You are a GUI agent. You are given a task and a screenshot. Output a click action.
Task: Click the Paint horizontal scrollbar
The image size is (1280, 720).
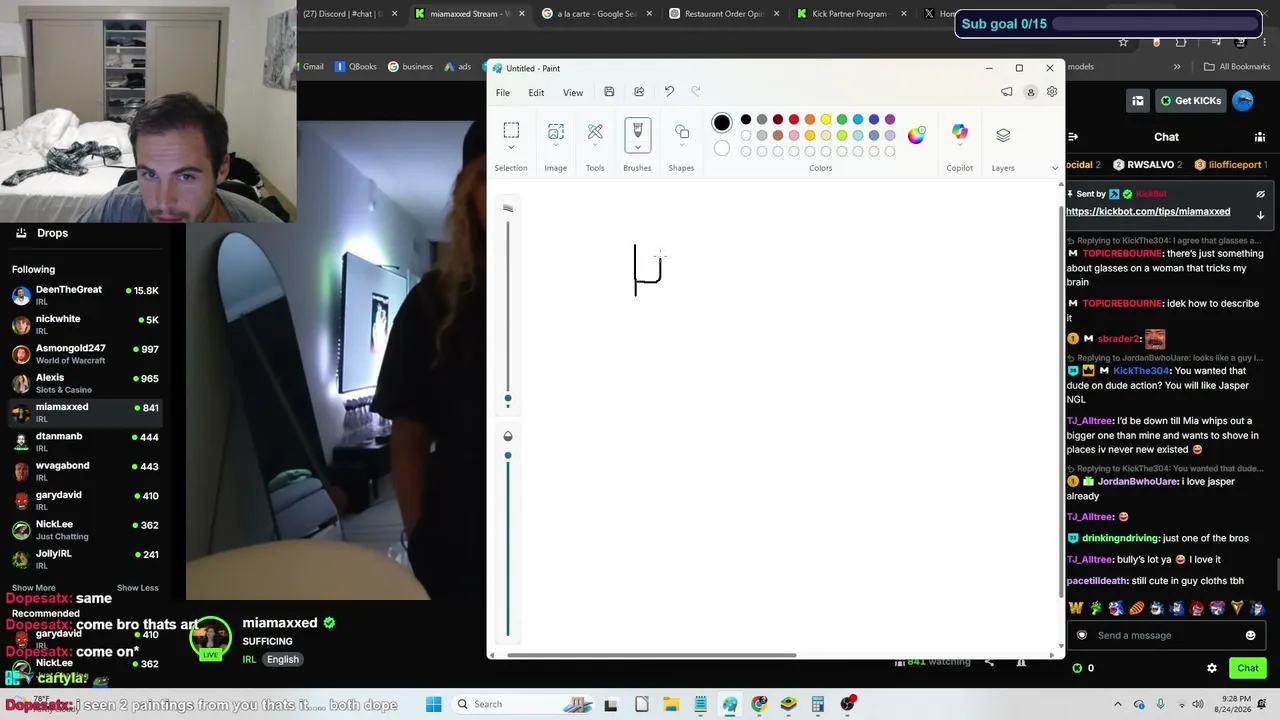pos(653,656)
